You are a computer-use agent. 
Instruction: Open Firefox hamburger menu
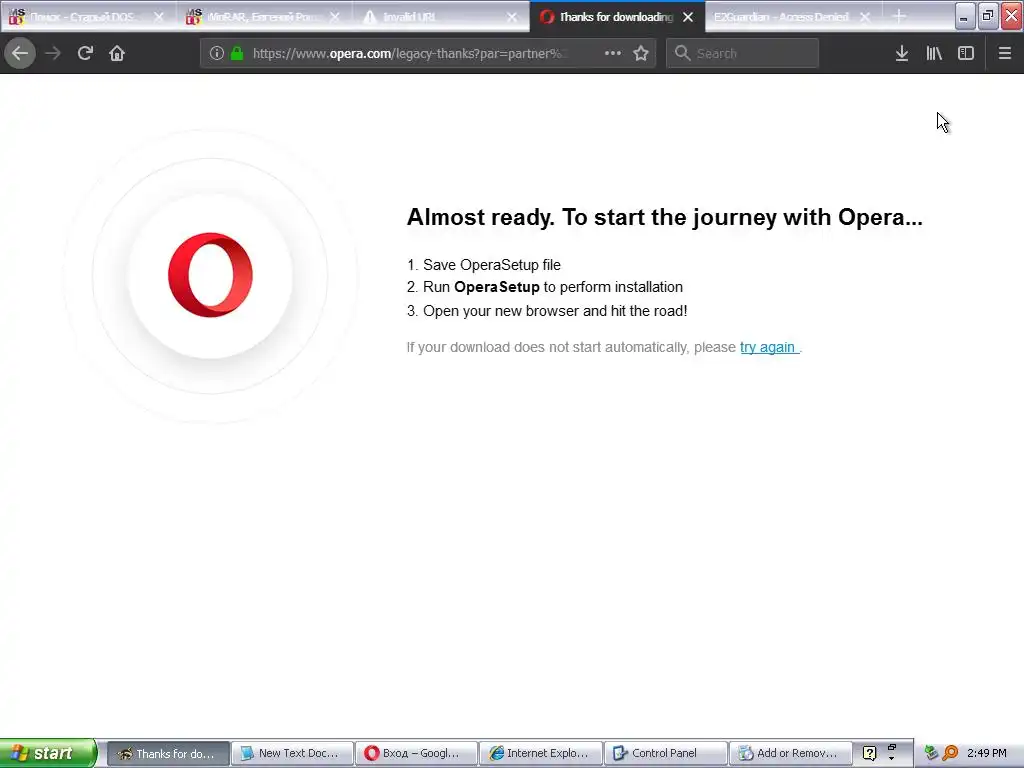pyautogui.click(x=1005, y=53)
